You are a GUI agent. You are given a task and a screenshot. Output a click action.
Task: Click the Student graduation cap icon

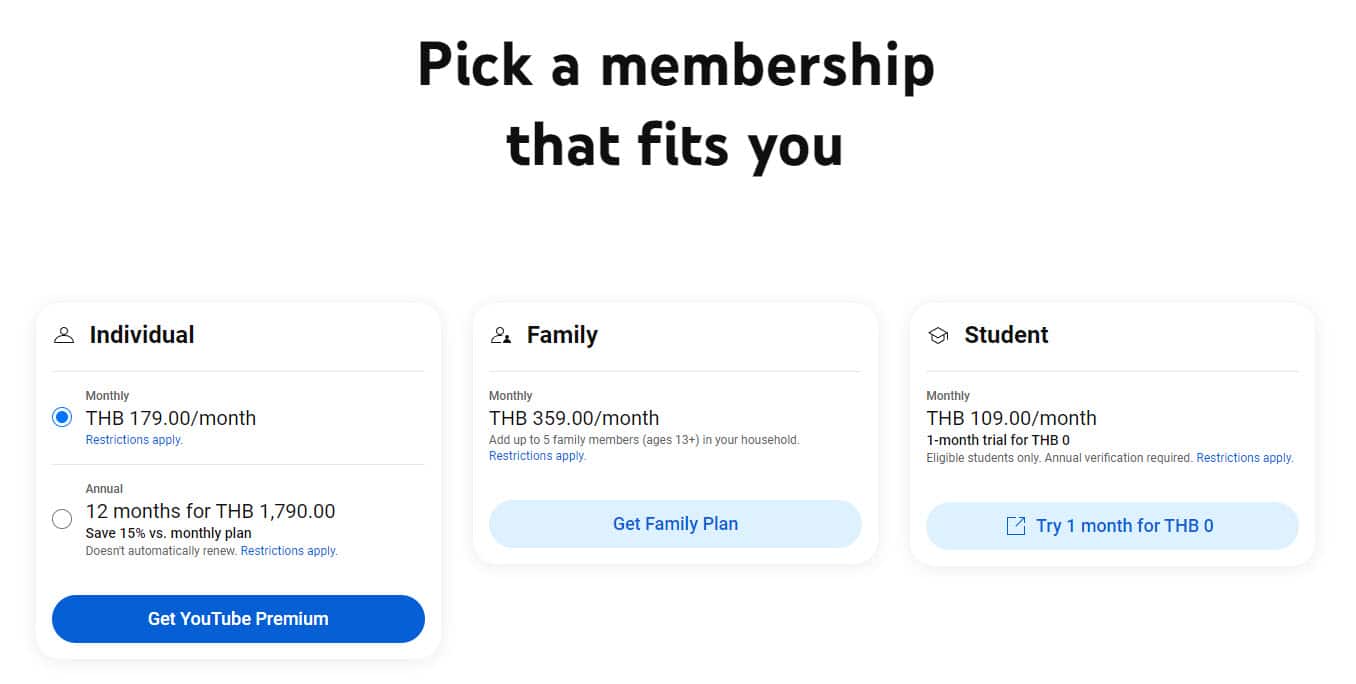[938, 336]
